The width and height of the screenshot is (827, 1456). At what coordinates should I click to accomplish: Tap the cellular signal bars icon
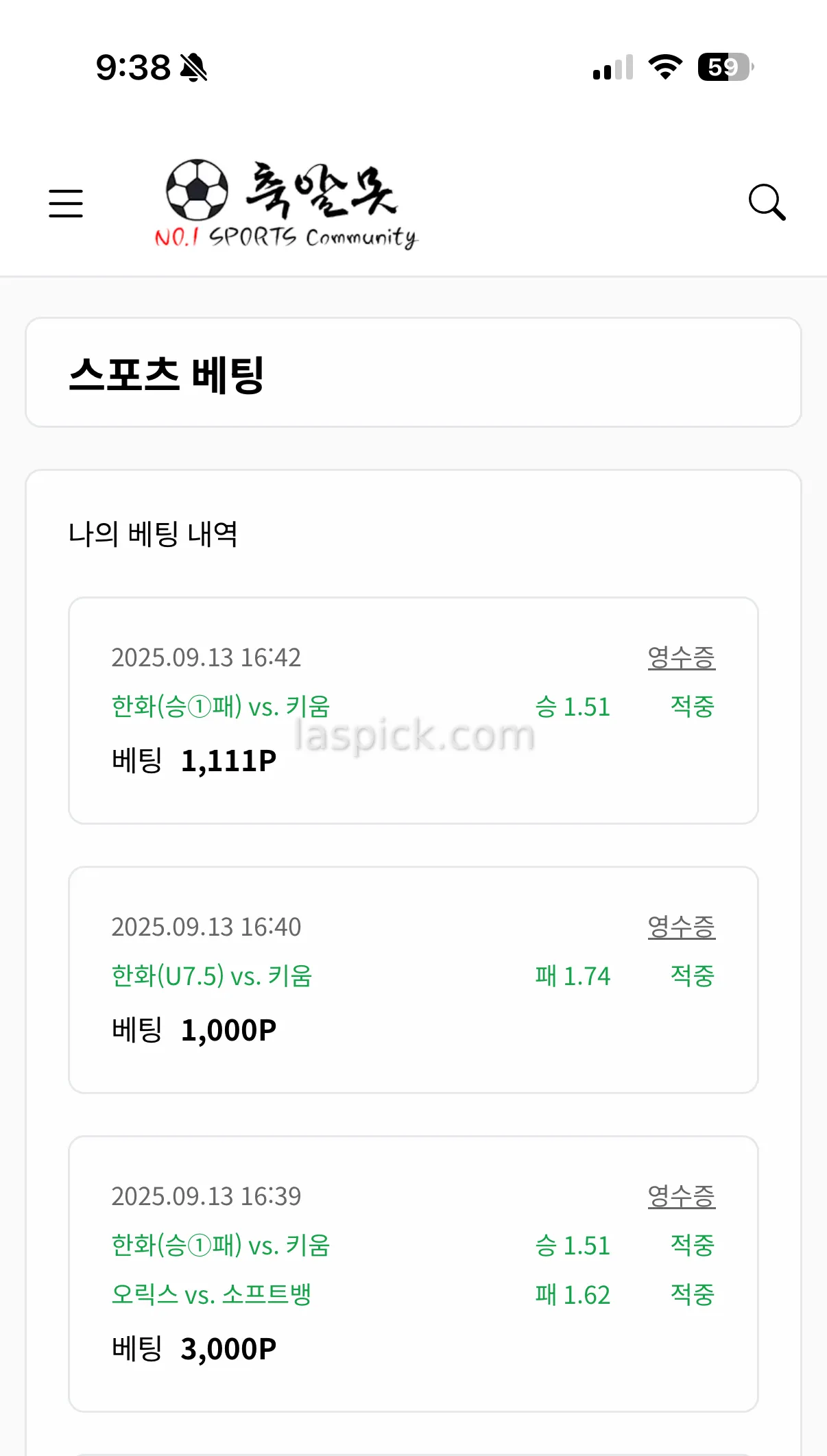click(x=612, y=68)
